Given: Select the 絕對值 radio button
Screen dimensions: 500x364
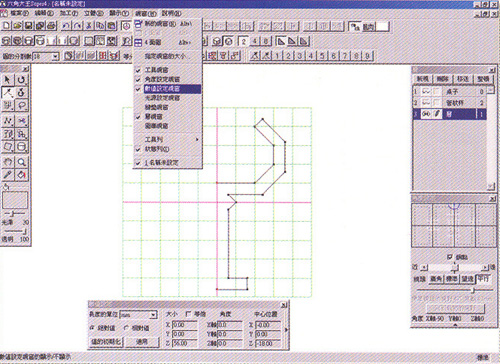Looking at the screenshot, I should tap(92, 328).
